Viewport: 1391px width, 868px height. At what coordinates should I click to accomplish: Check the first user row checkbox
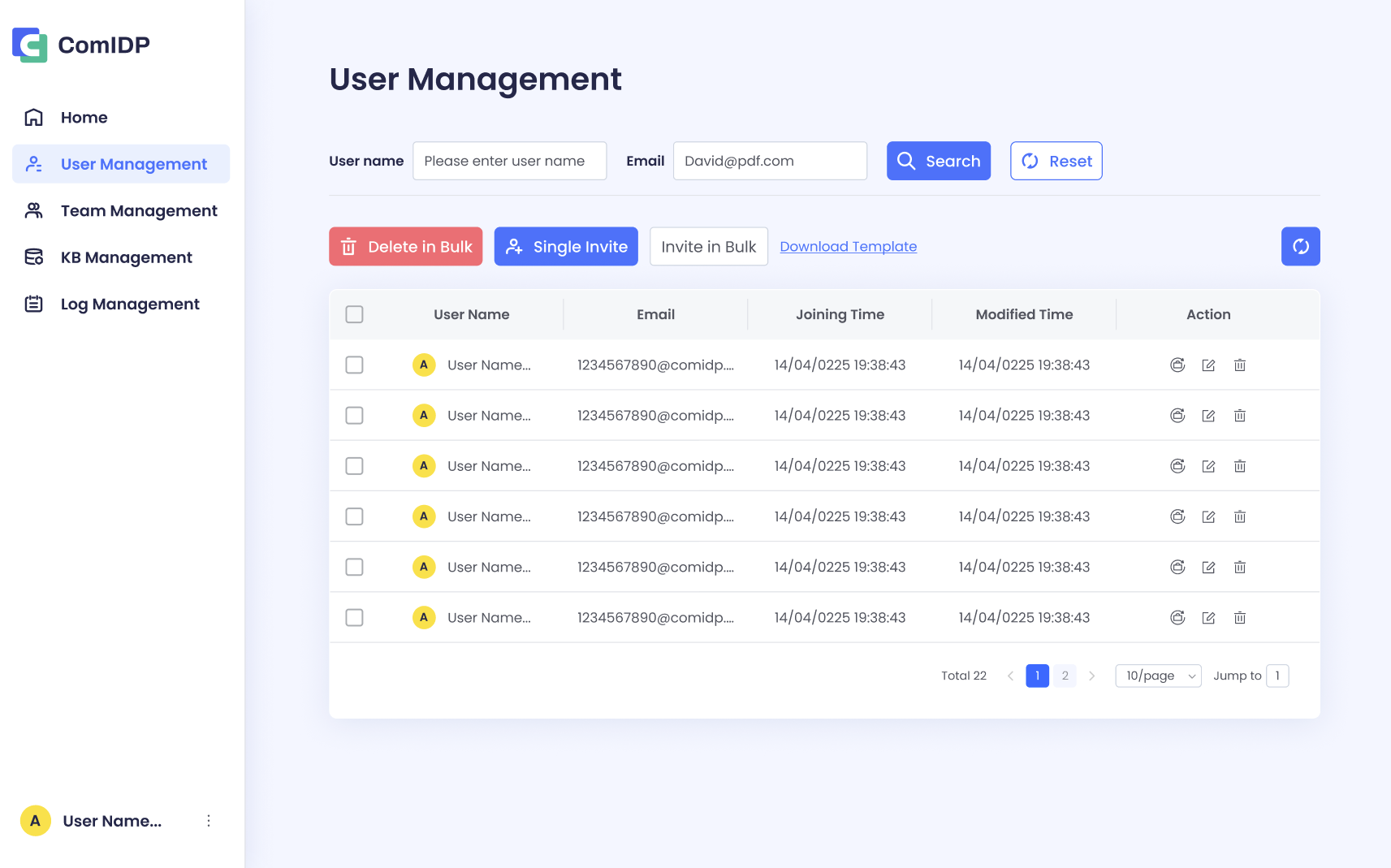coord(354,365)
